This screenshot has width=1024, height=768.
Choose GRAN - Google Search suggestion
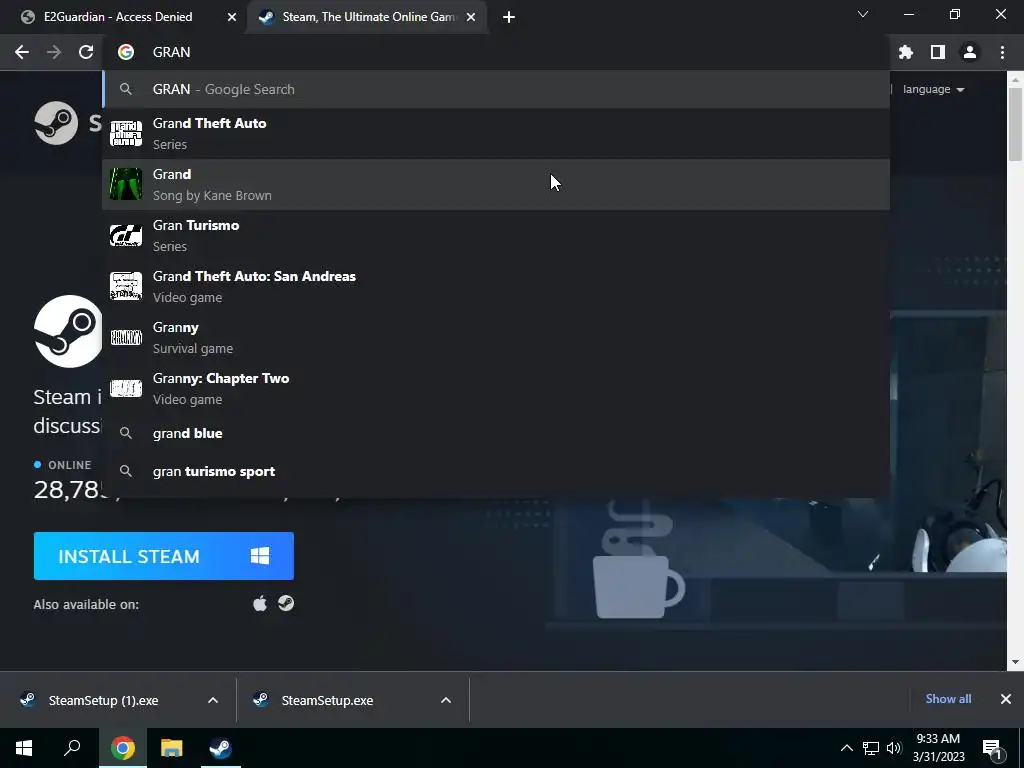[496, 89]
